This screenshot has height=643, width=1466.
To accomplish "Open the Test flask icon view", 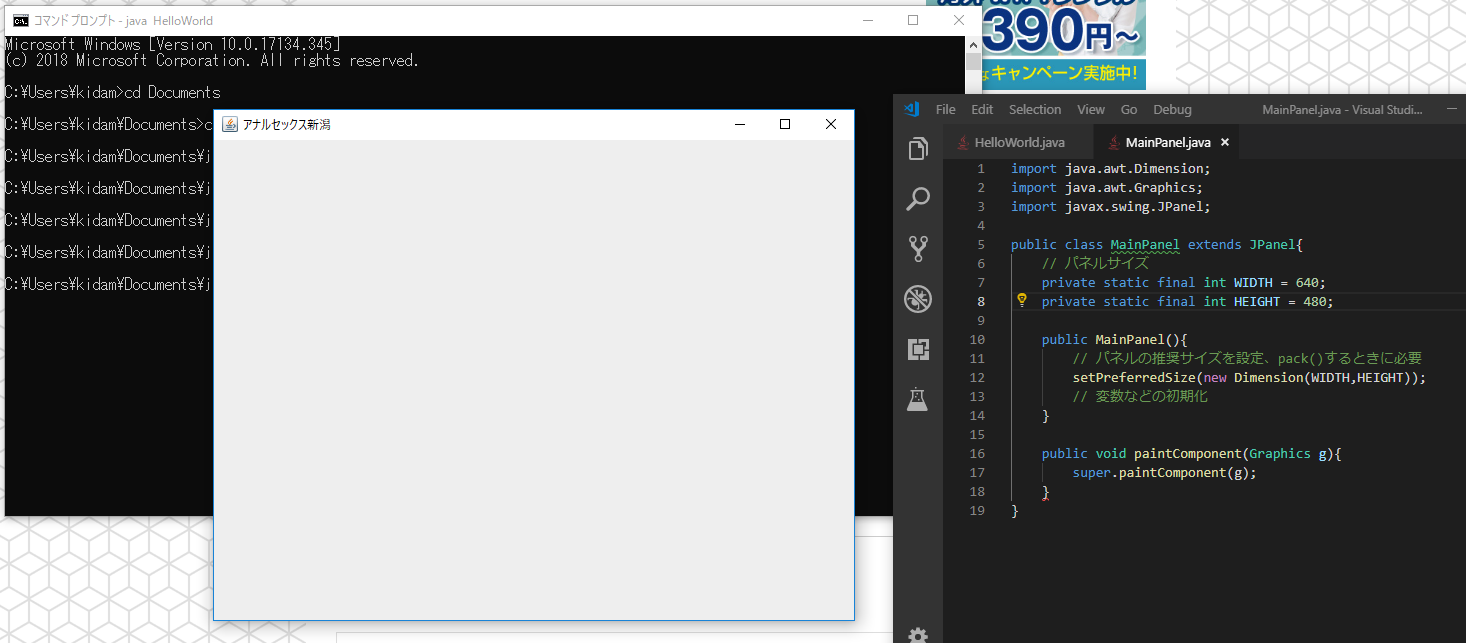I will pos(917,399).
